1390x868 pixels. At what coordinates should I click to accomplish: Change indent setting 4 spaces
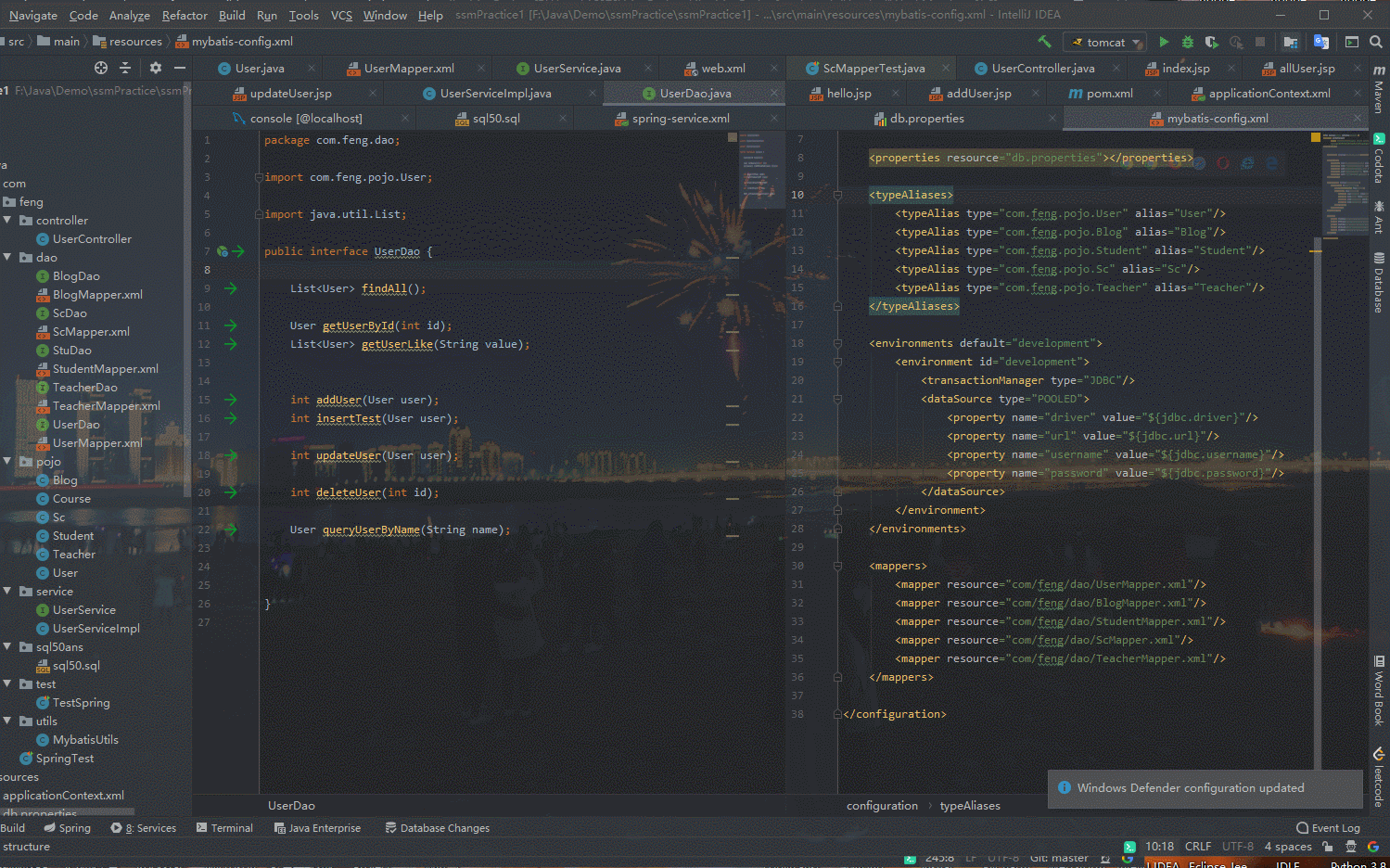(x=1288, y=847)
